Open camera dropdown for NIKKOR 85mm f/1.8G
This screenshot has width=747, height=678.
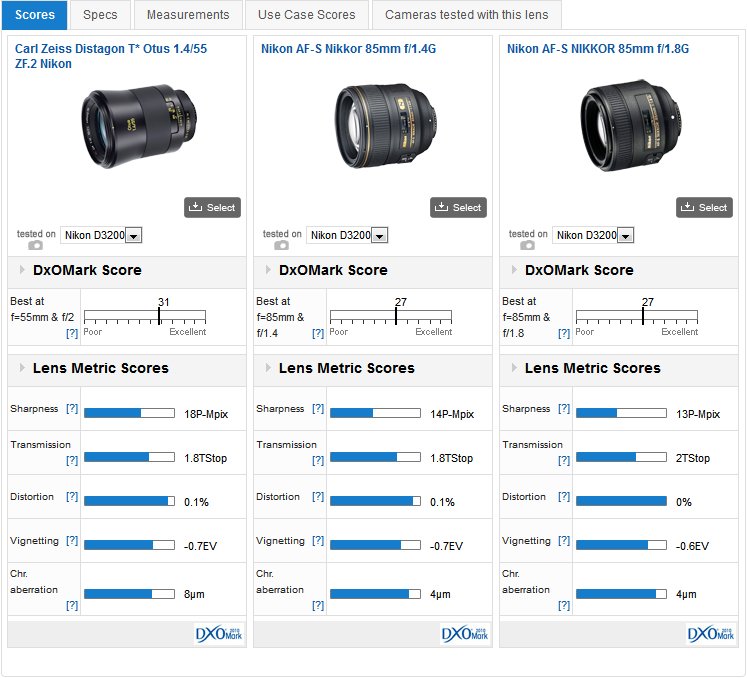593,235
